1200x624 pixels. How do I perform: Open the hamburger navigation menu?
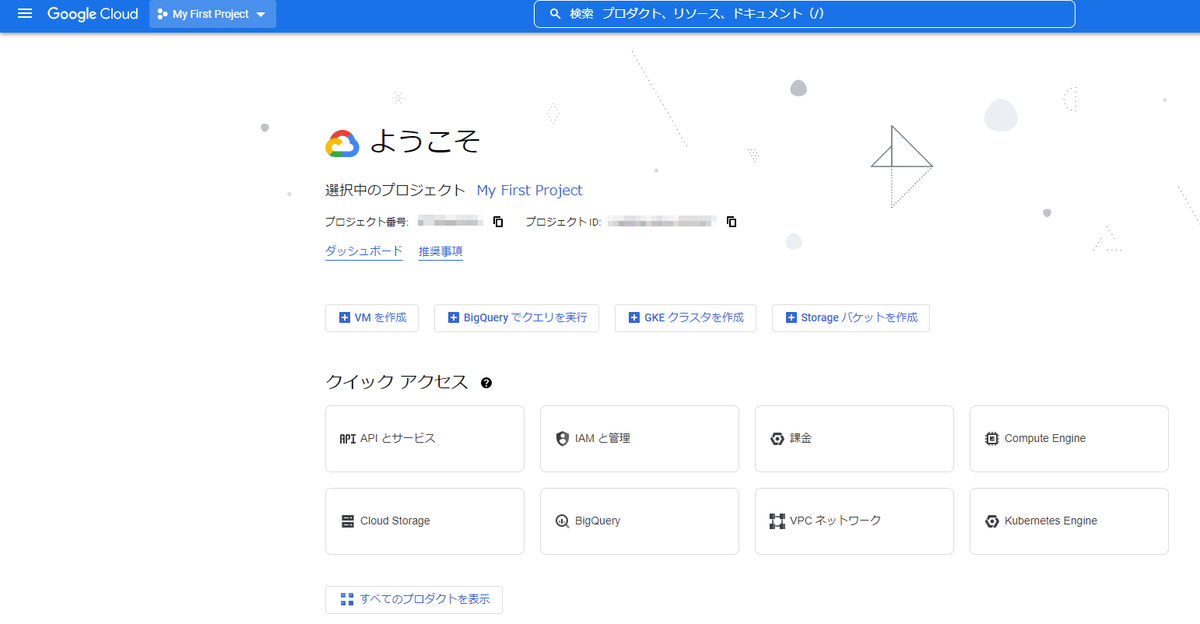(x=25, y=14)
